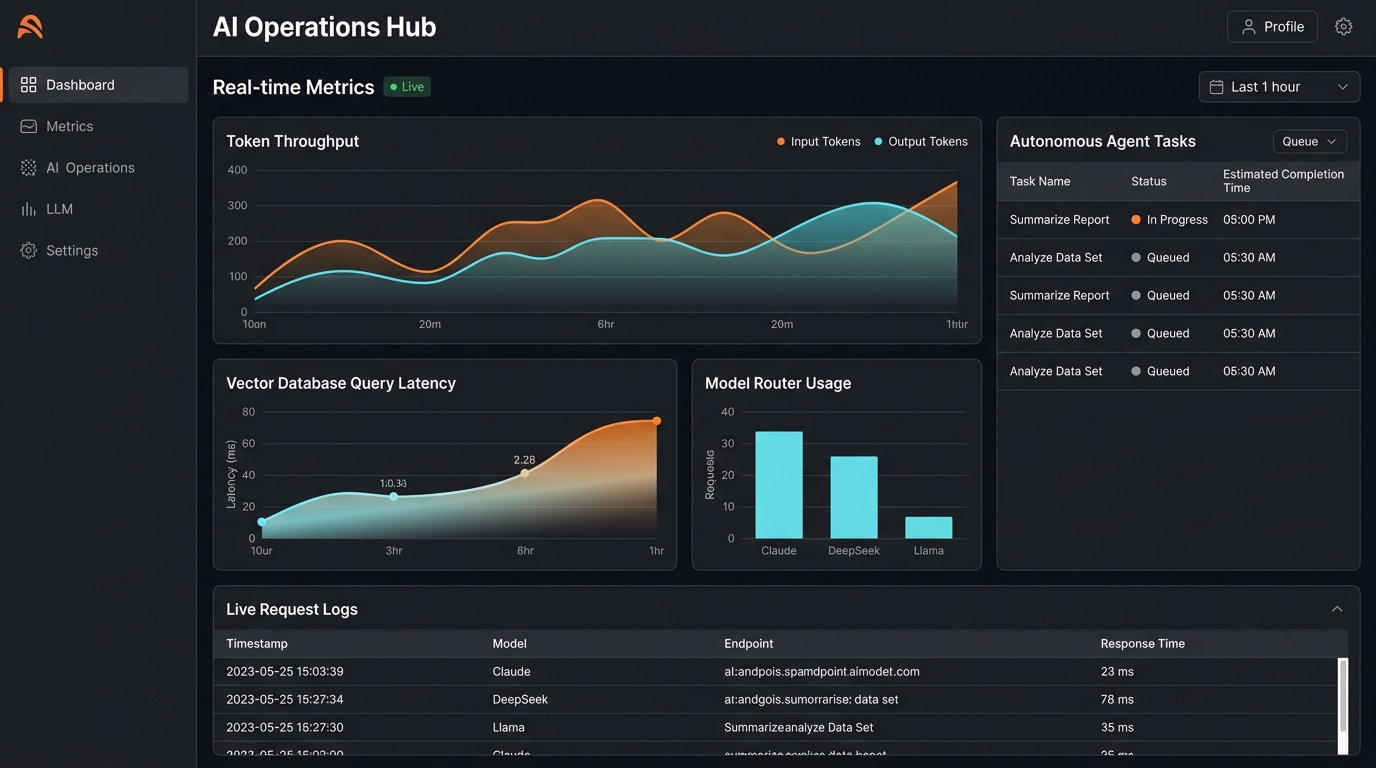Click the Llama bar in chart
Viewport: 1376px width, 768px height.
click(929, 528)
